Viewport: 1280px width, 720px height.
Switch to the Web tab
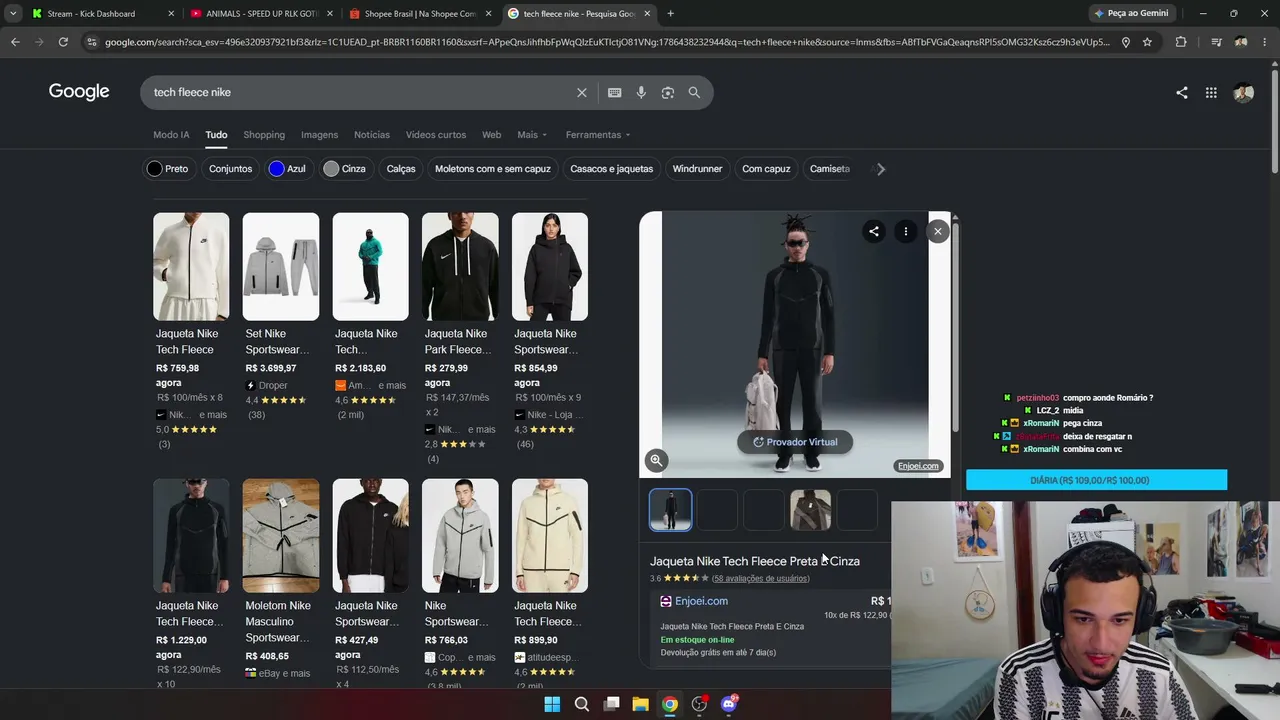491,135
